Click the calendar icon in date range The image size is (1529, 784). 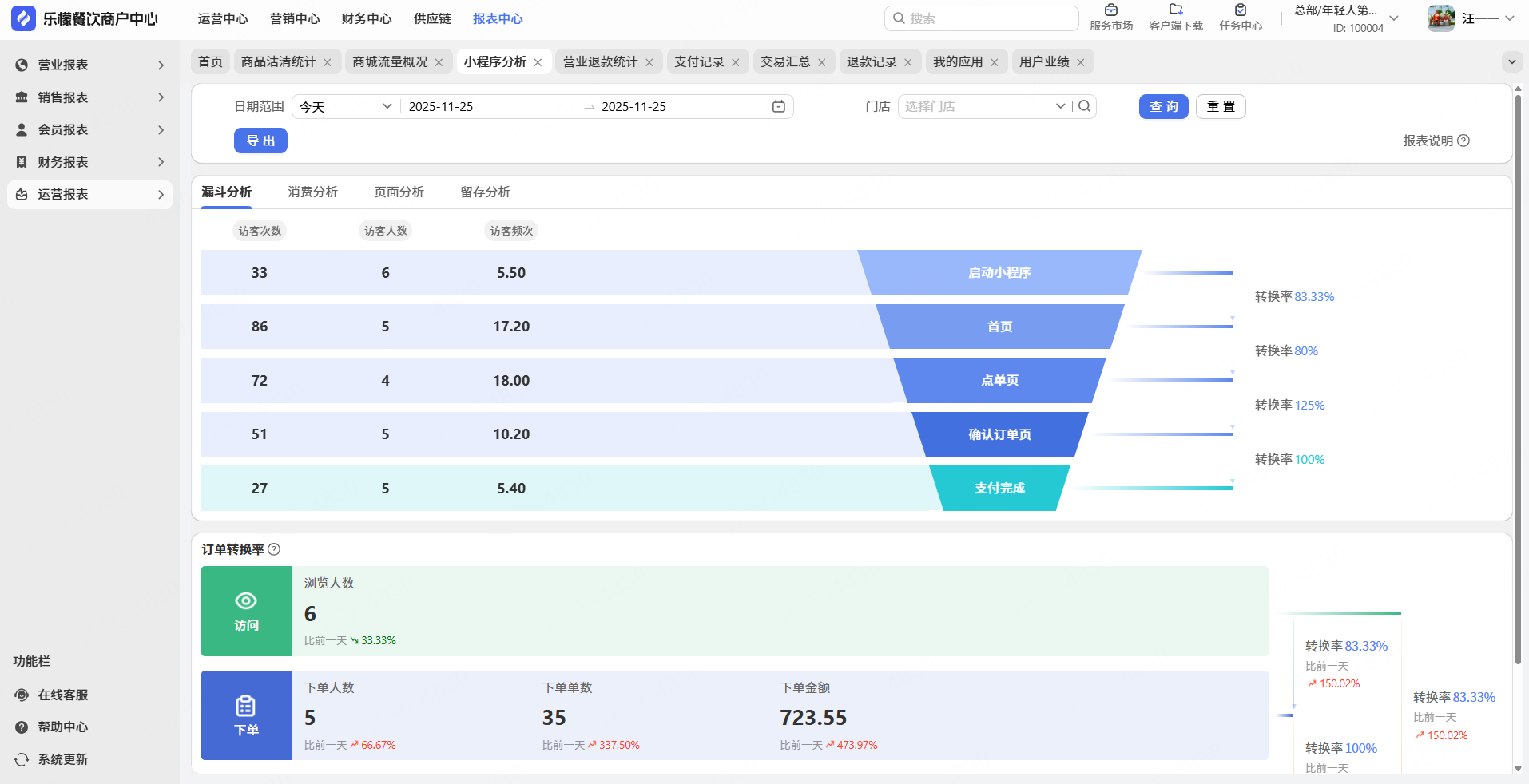coord(779,106)
